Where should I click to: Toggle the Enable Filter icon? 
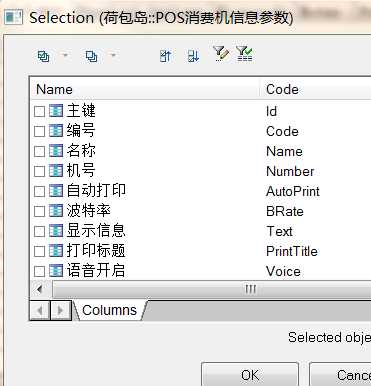[244, 53]
